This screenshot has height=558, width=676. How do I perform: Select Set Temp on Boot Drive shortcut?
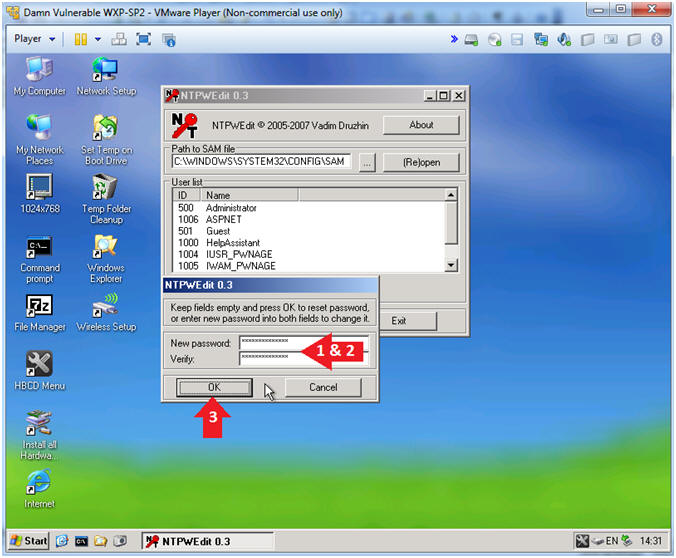click(106, 140)
